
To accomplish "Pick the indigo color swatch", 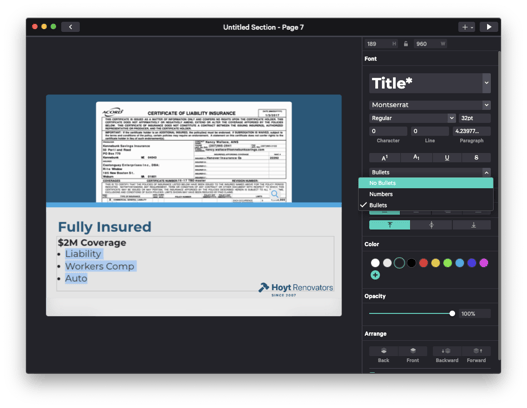I will [472, 263].
